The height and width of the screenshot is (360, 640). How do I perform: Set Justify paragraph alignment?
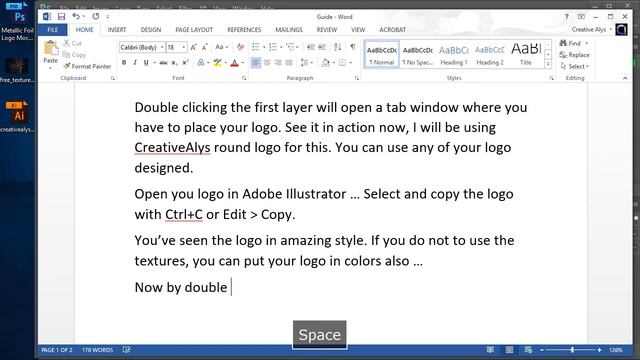coord(289,63)
